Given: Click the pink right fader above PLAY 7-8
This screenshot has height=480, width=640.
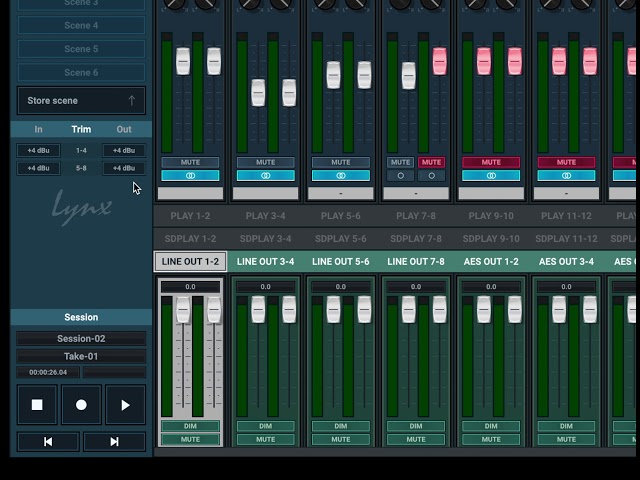Looking at the screenshot, I should click(x=440, y=61).
